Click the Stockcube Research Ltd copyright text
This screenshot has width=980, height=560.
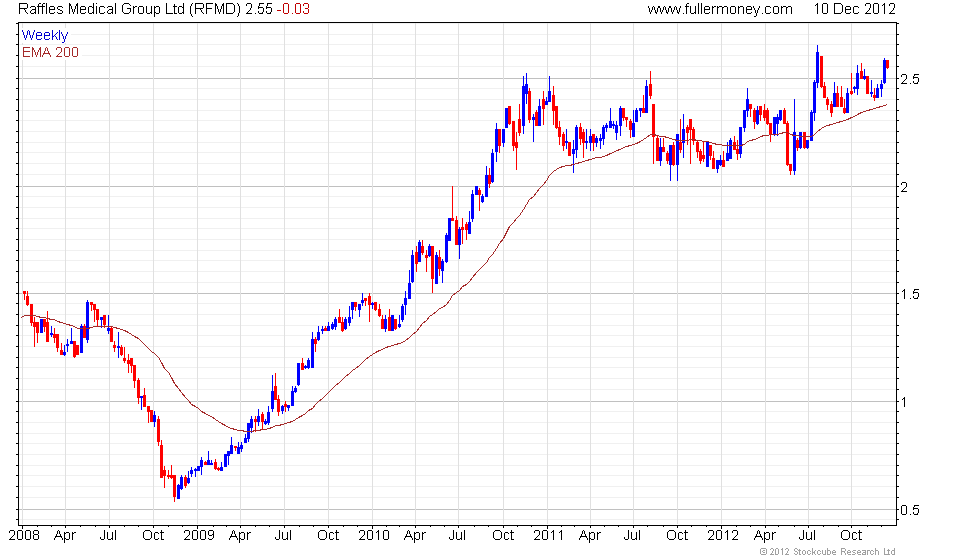coord(828,552)
